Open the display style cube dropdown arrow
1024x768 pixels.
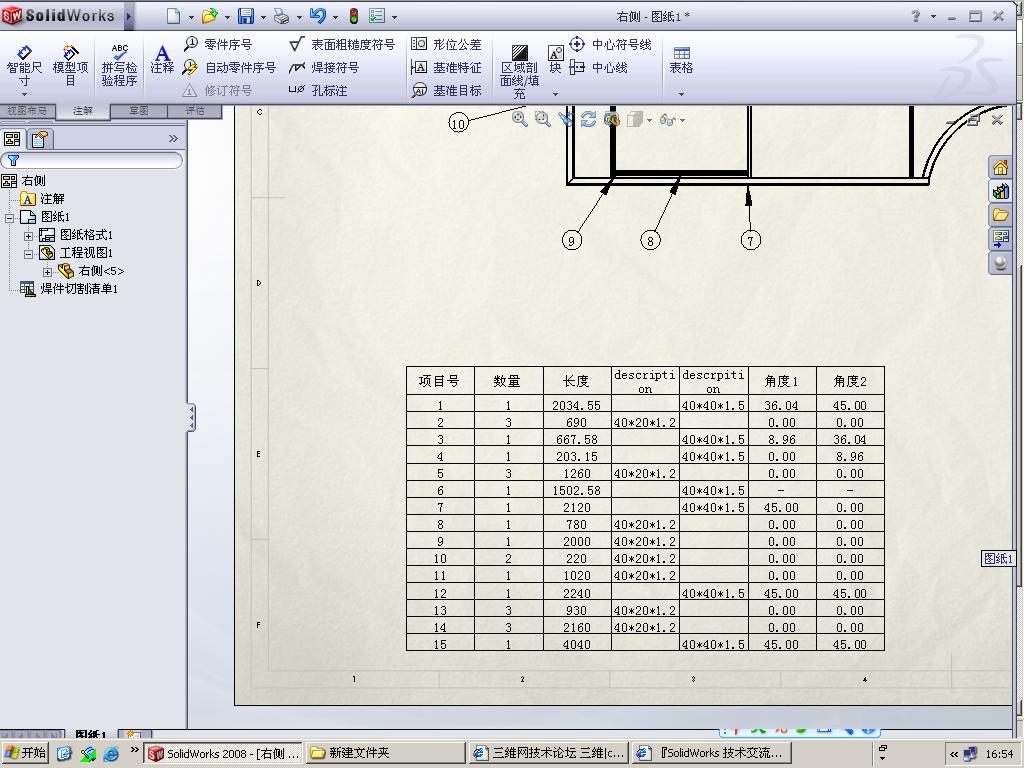(648, 120)
